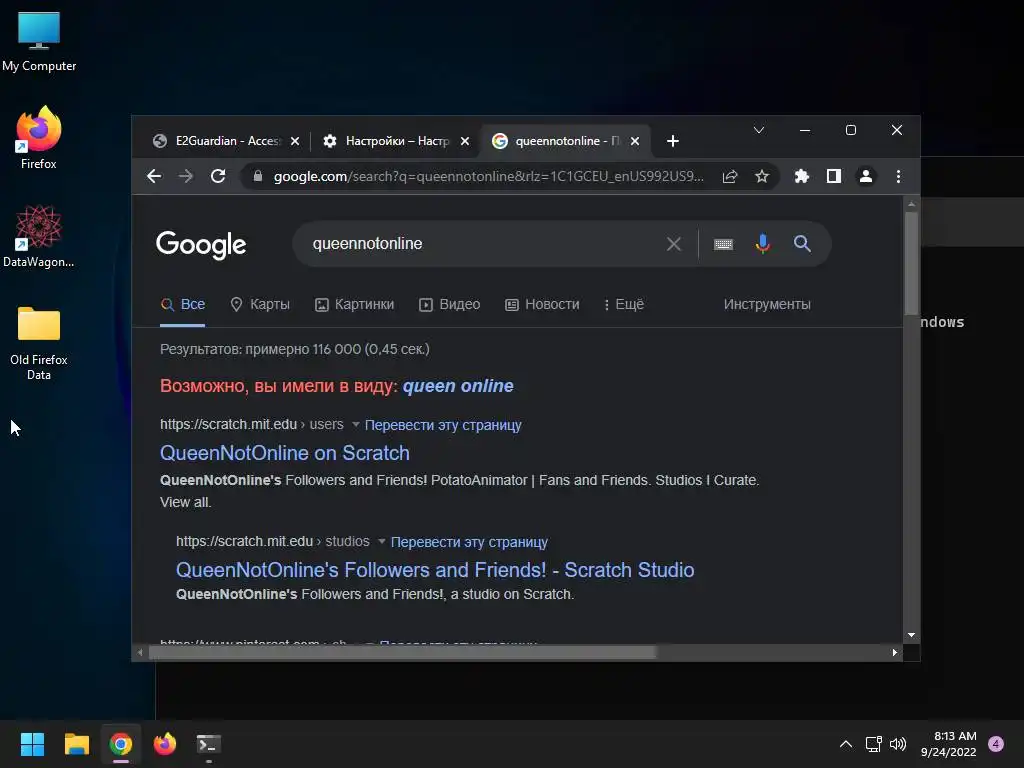Expand the dropdown beside scratch.mit.edu users
The height and width of the screenshot is (768, 1024).
pos(356,424)
